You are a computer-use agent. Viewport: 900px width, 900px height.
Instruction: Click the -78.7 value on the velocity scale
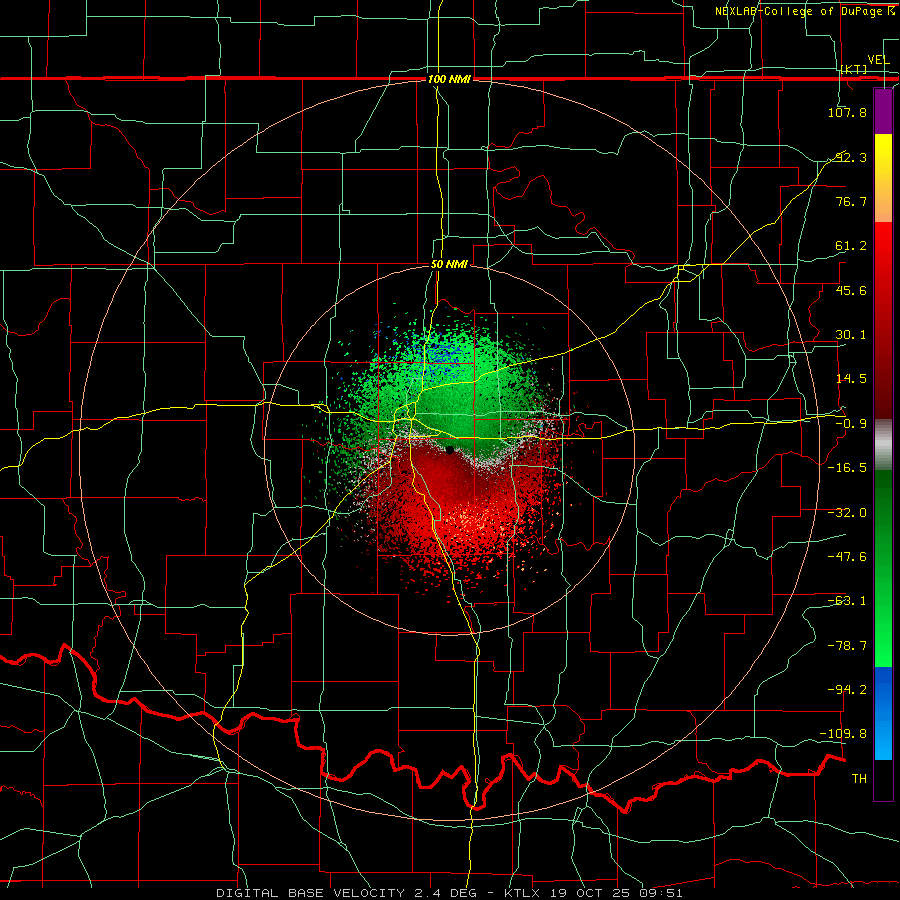click(x=847, y=646)
